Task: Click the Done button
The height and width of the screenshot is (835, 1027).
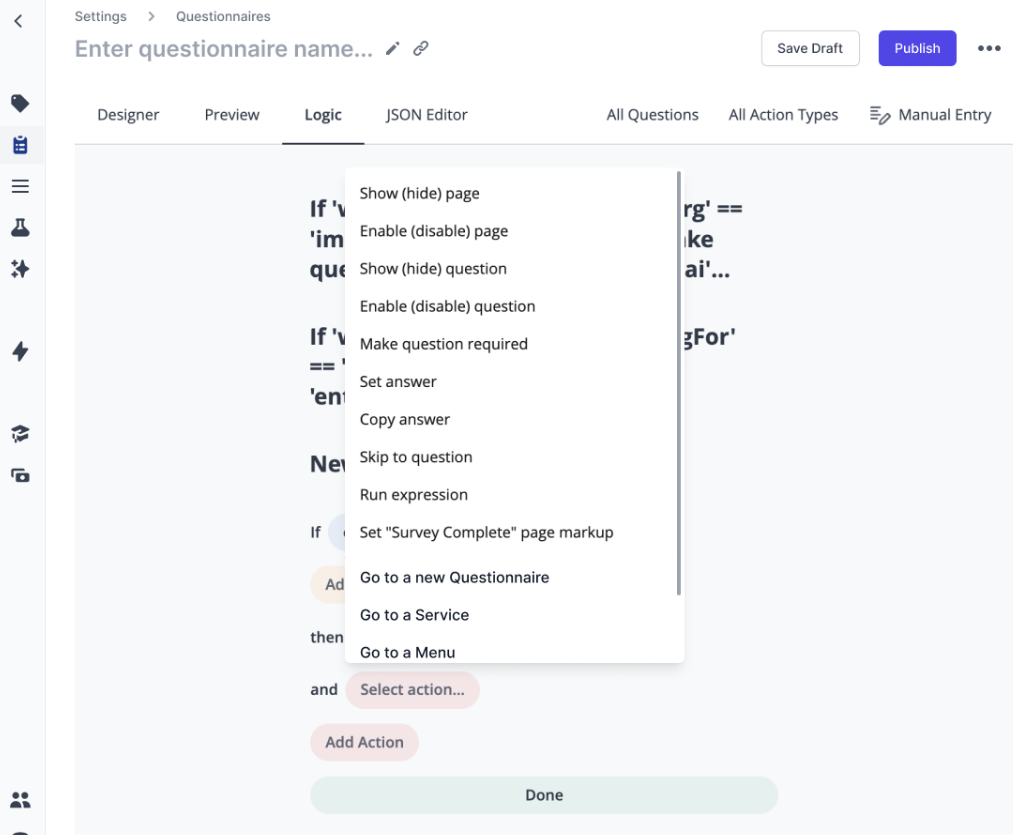Action: 544,794
